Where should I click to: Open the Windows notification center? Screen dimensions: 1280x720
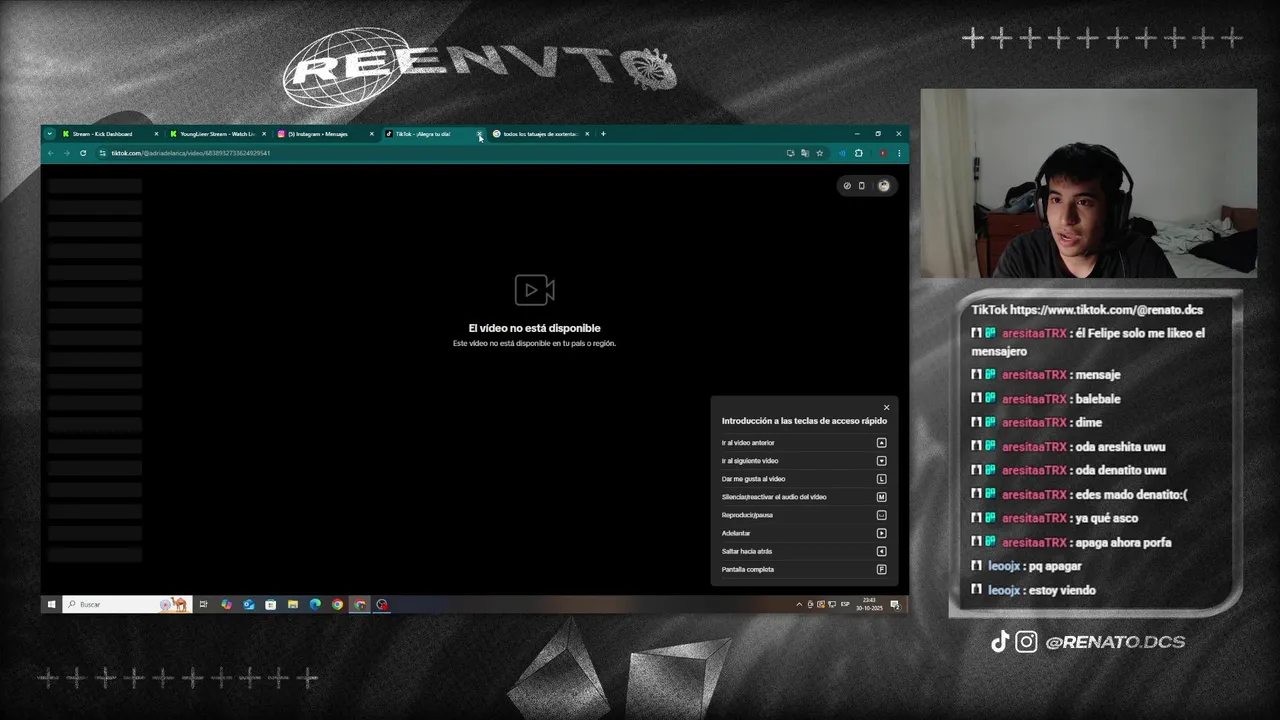click(895, 604)
